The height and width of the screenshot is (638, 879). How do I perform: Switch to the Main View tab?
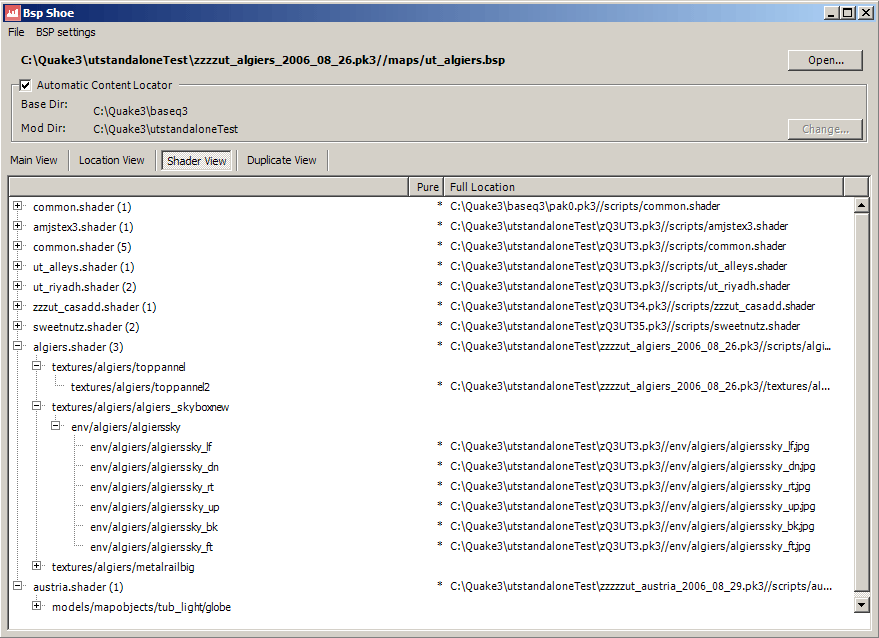coord(34,160)
